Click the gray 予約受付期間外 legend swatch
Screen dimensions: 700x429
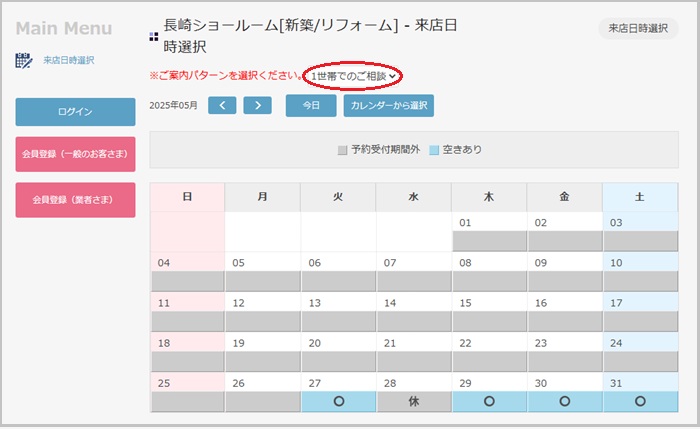(x=342, y=150)
